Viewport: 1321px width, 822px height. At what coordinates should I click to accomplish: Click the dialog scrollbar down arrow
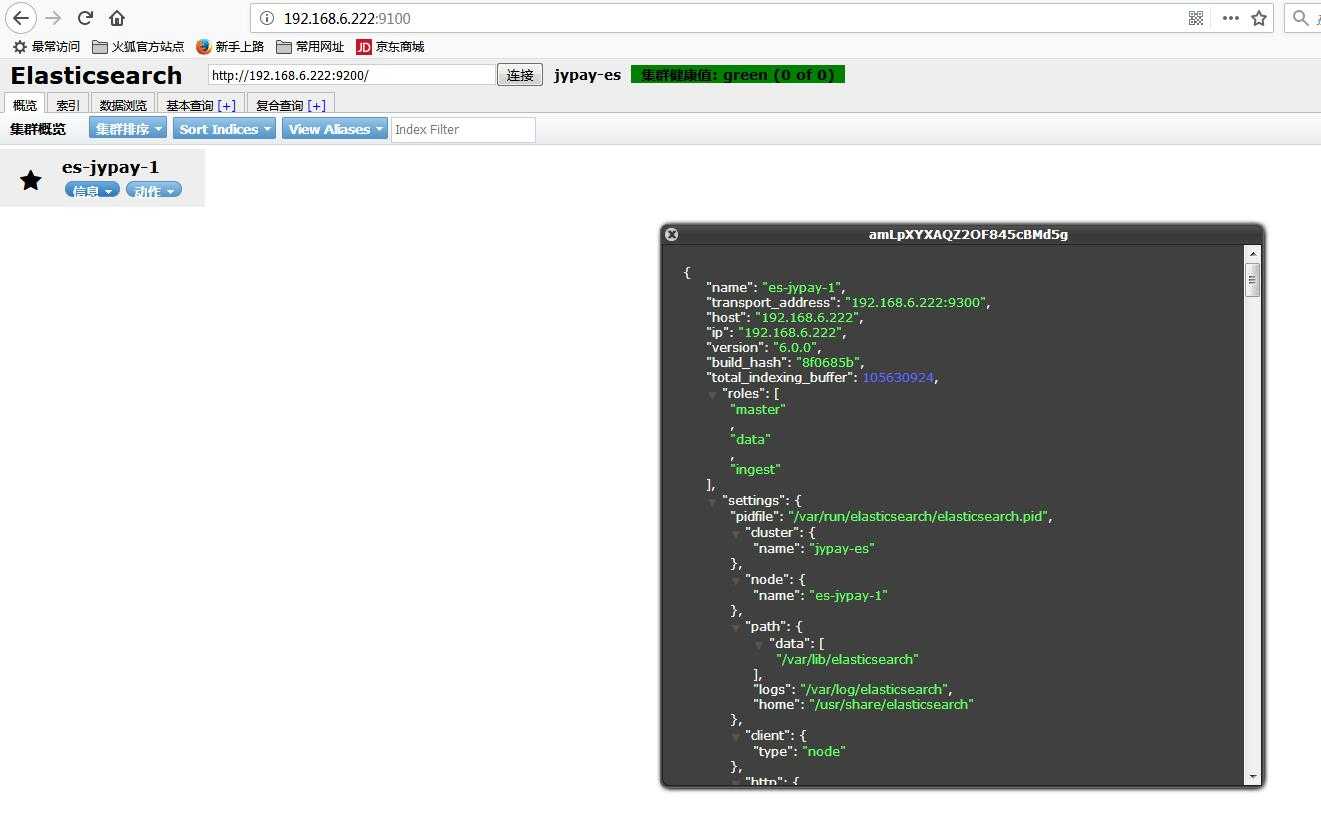coord(1252,777)
